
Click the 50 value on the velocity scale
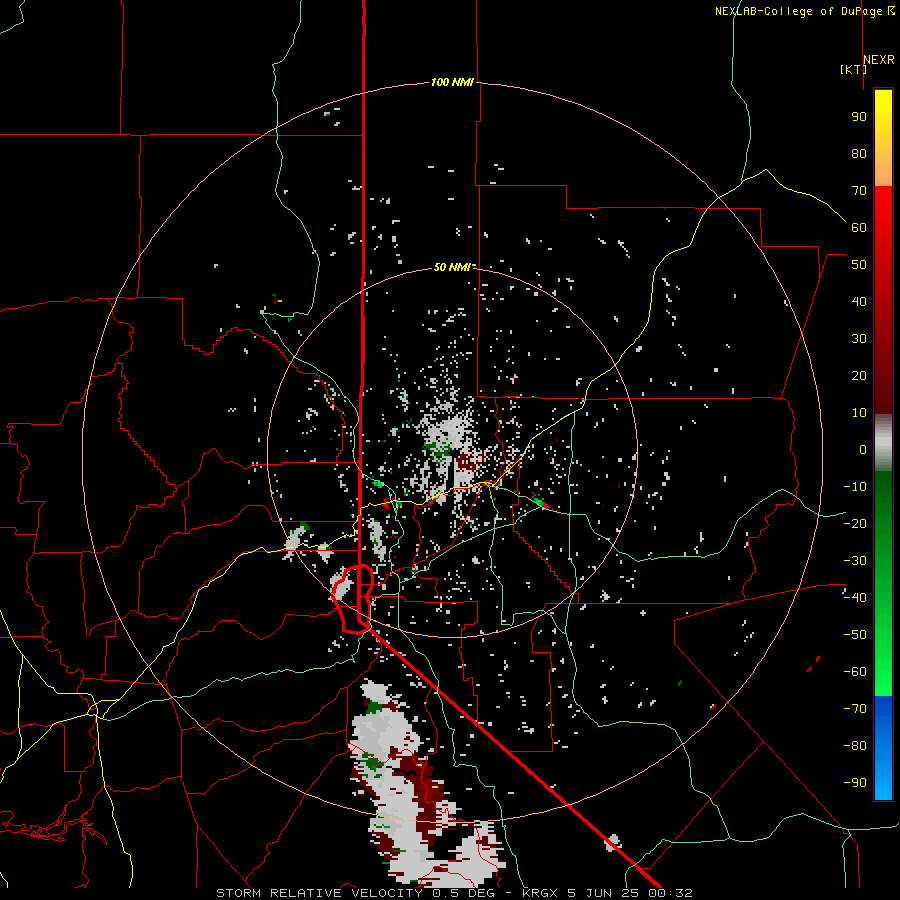coord(859,265)
